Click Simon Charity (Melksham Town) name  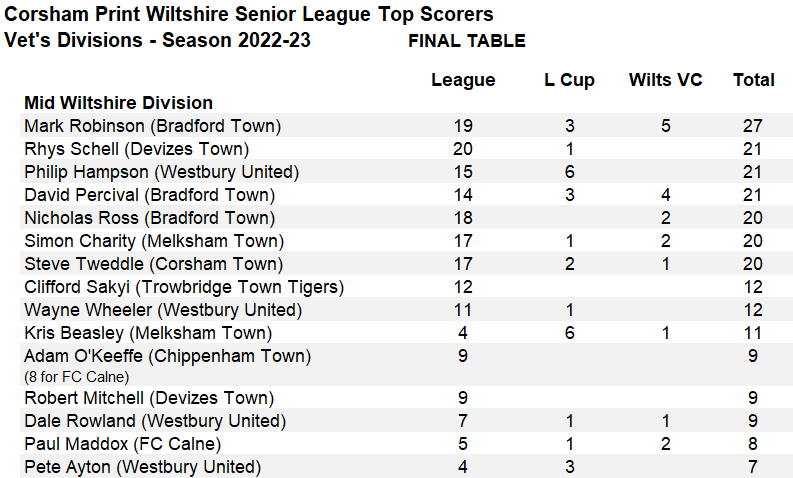click(154, 241)
